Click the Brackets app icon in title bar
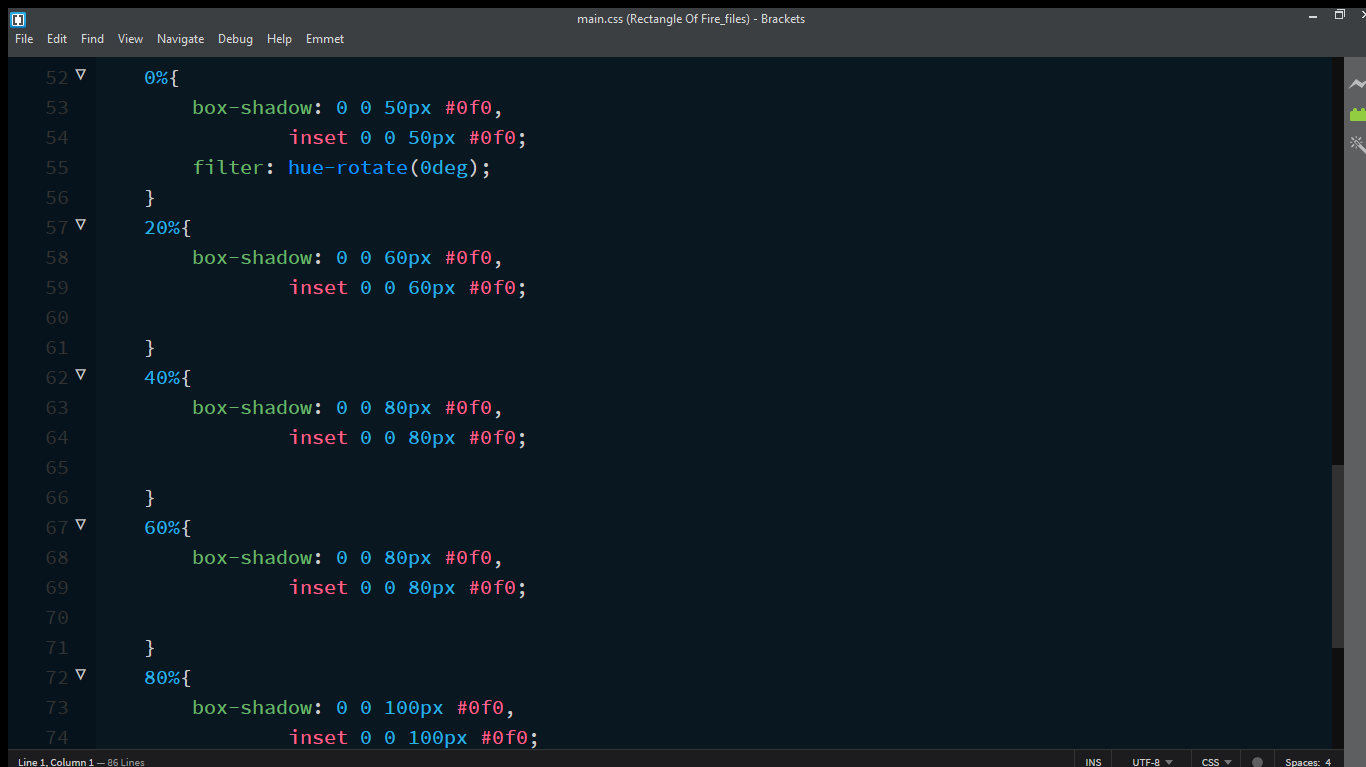1366x767 pixels. 18,19
